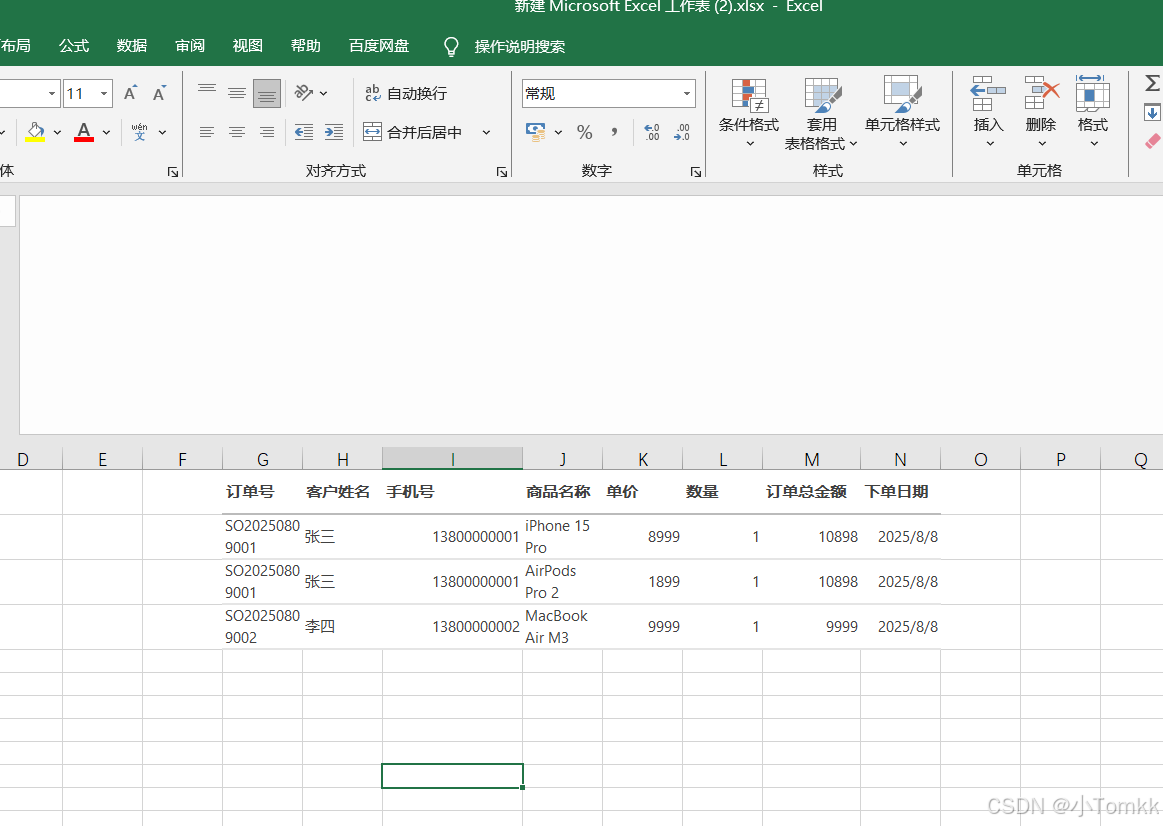This screenshot has width=1163, height=826.
Task: Align text to the right
Action: pos(267,132)
